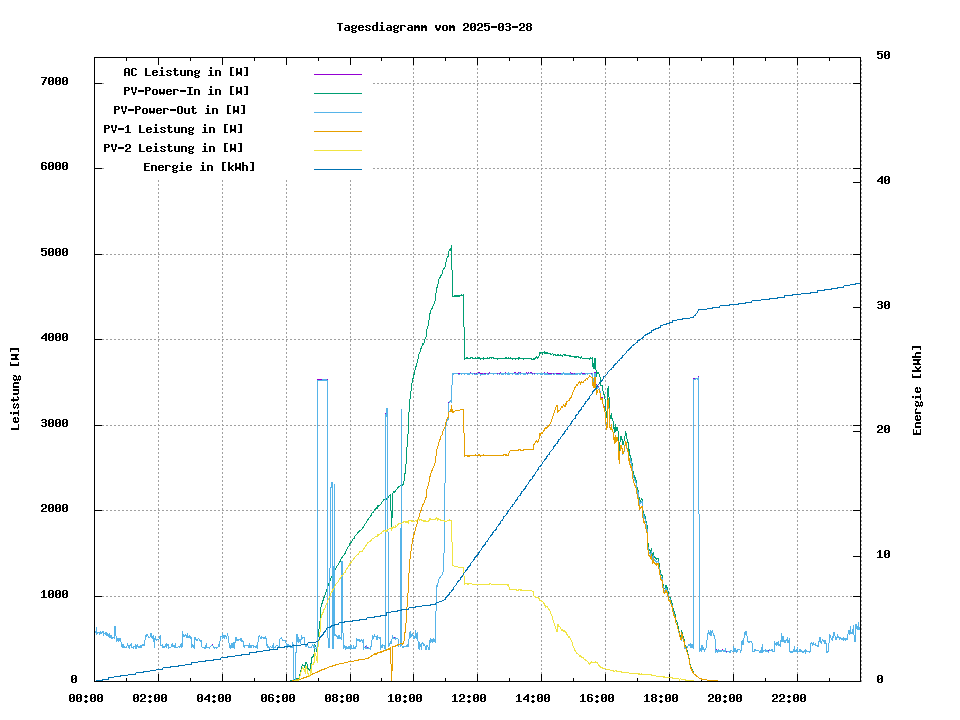Click the 7000 tick on the power axis
Viewport: 960px width, 720px height.
click(54, 82)
